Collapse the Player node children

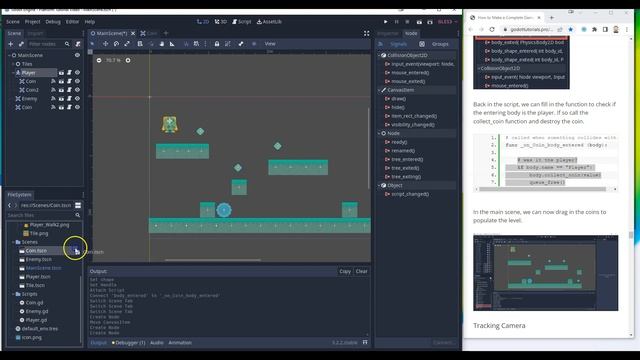[13, 73]
